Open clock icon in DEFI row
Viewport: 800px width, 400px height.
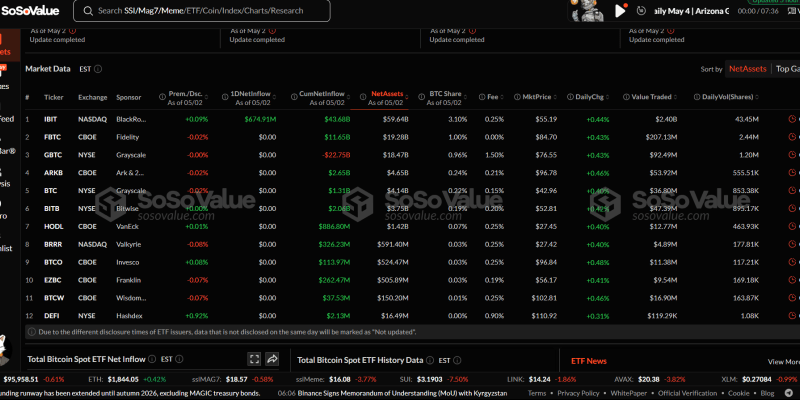[792, 315]
